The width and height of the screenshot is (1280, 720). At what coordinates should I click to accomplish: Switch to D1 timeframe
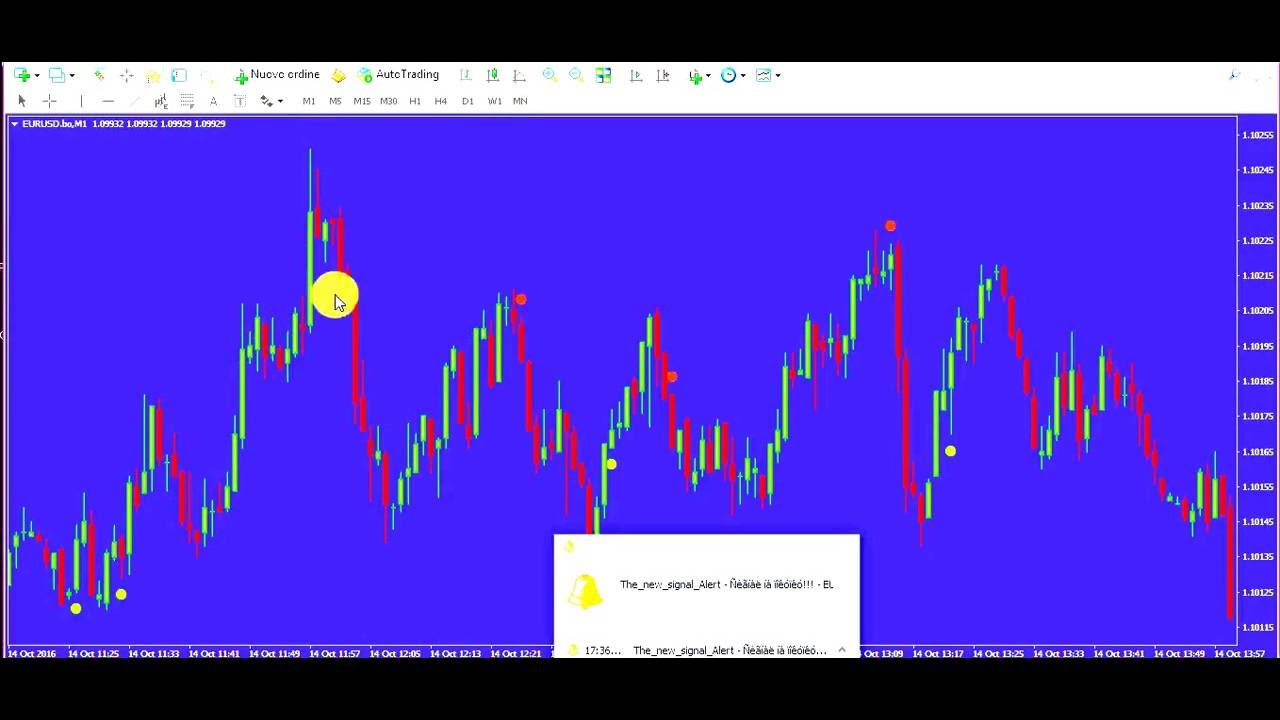tap(468, 101)
